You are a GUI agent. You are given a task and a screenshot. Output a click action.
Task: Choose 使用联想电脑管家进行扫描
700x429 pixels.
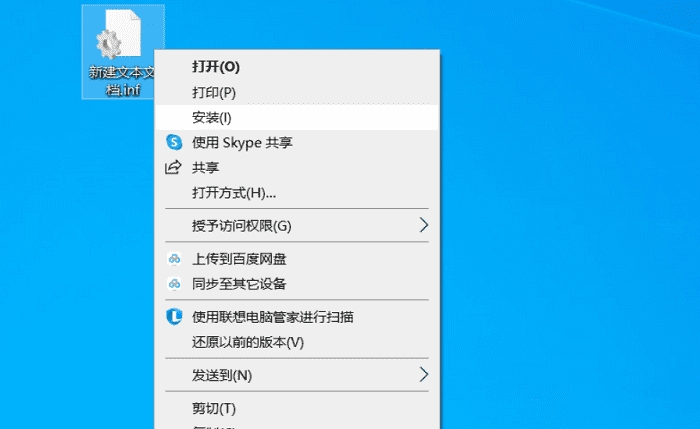click(297, 317)
